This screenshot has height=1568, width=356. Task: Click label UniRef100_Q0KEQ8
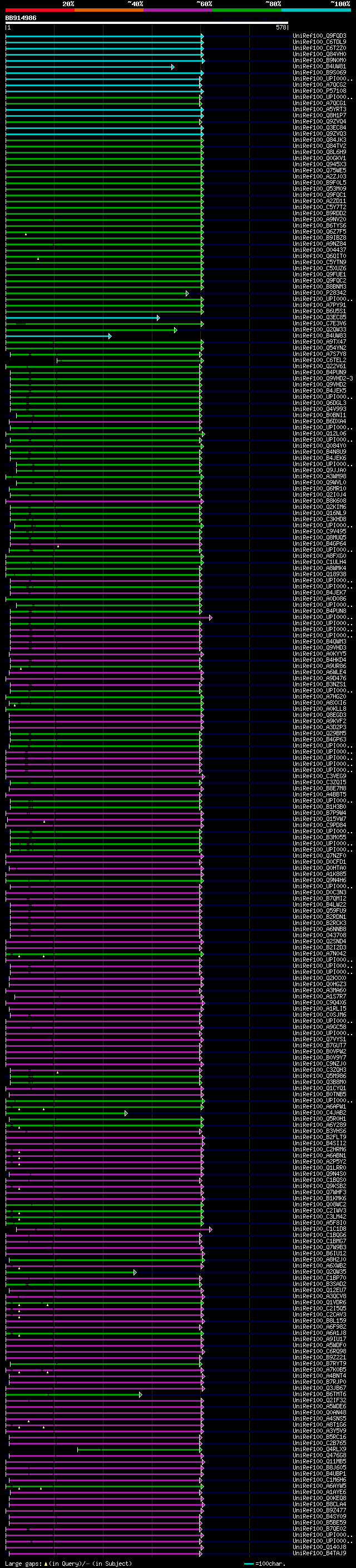[x=319, y=1498]
